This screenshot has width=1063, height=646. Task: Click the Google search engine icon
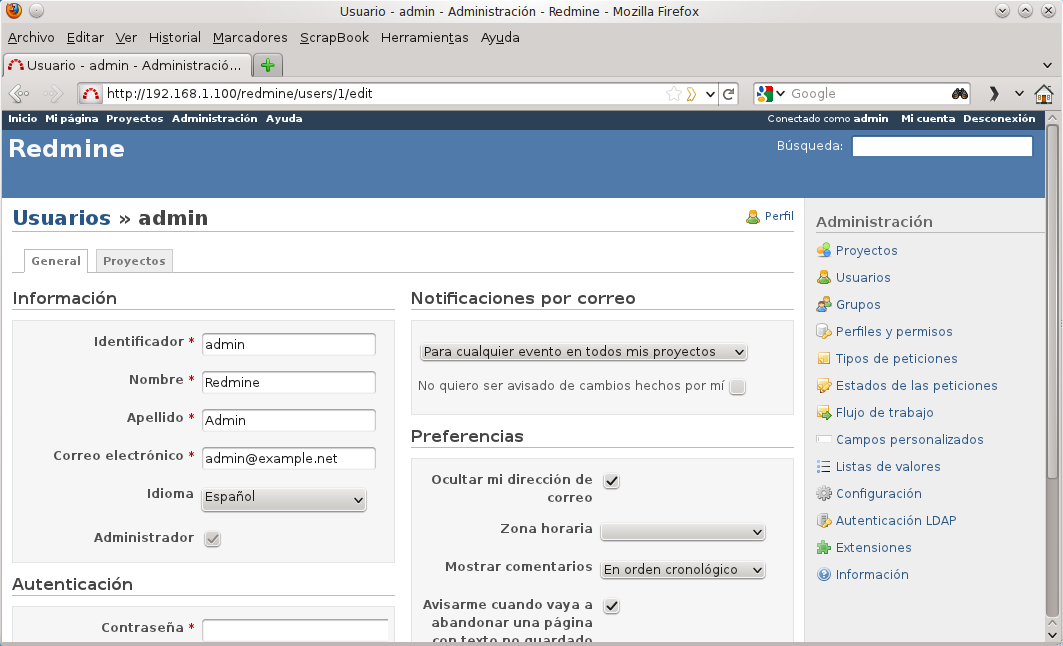pyautogui.click(x=765, y=94)
